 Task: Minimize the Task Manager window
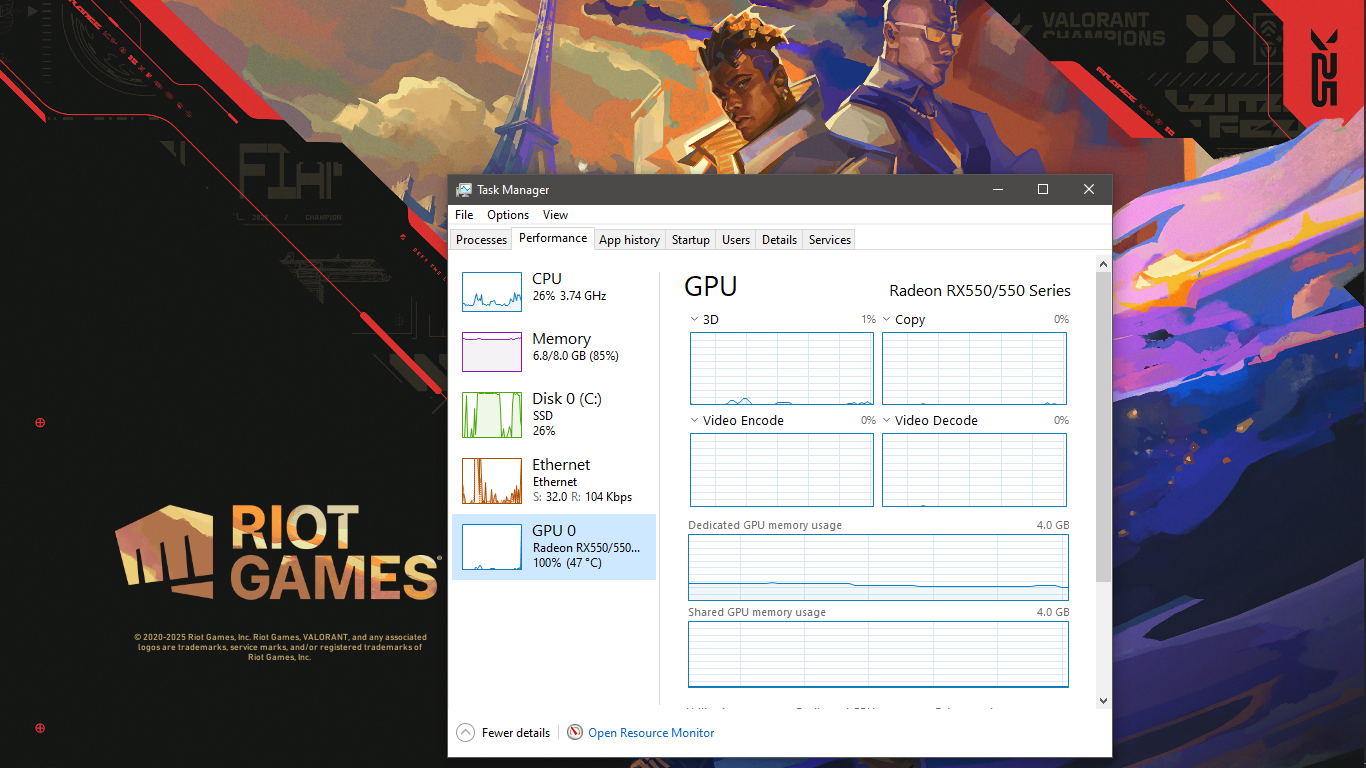point(998,189)
